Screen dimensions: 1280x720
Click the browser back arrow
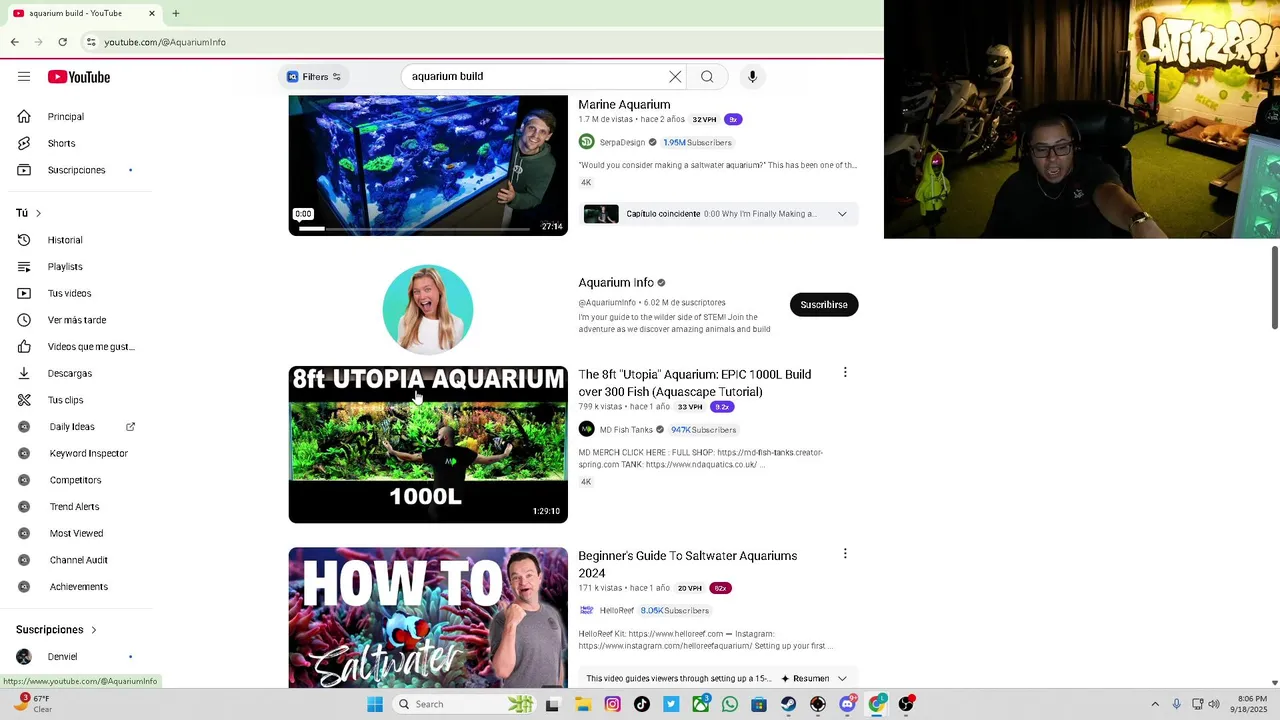pyautogui.click(x=14, y=42)
